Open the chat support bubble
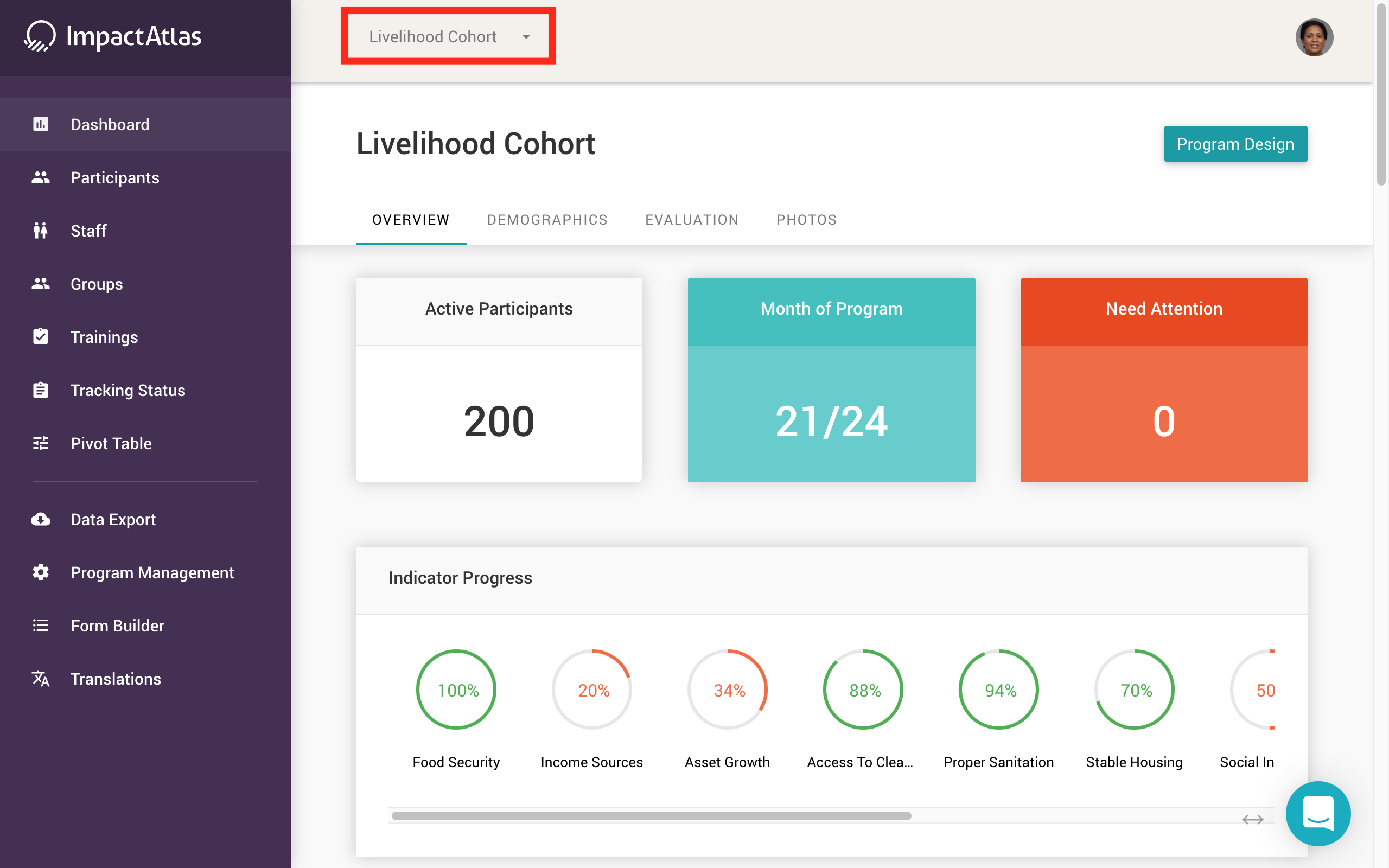The height and width of the screenshot is (868, 1389). click(x=1318, y=813)
